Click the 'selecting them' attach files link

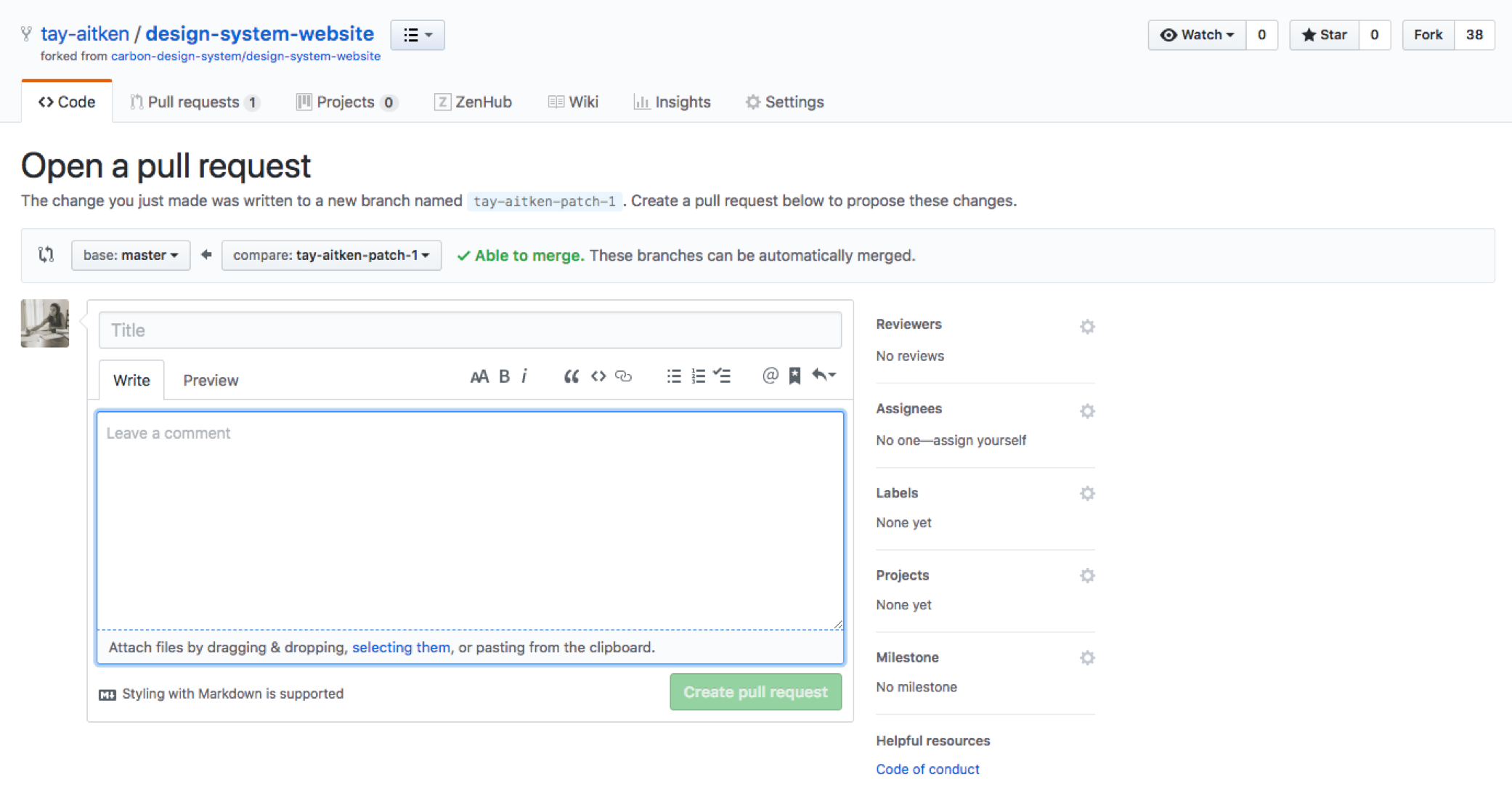[x=401, y=647]
